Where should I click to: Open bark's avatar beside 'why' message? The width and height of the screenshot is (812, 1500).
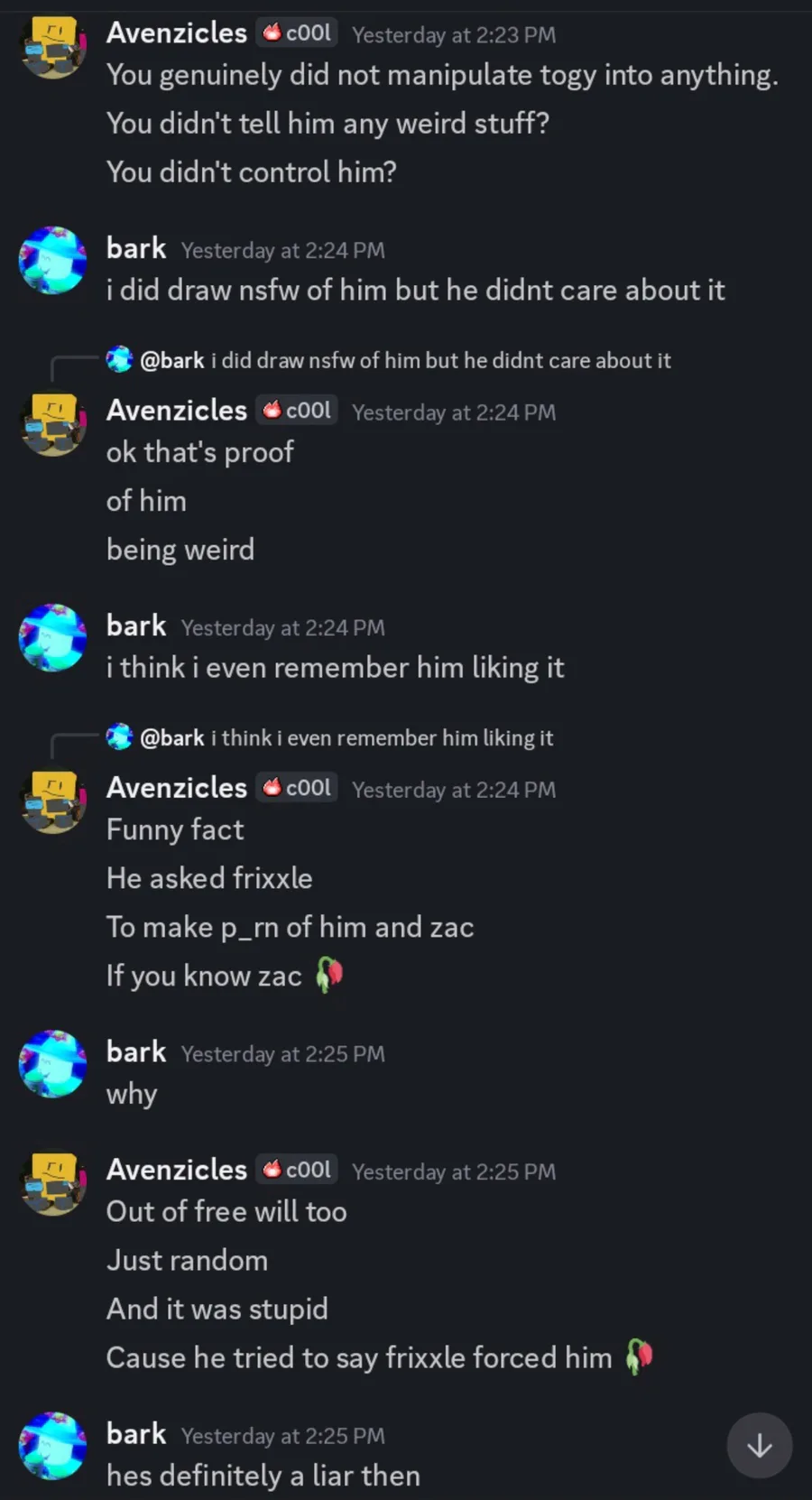tap(53, 1064)
